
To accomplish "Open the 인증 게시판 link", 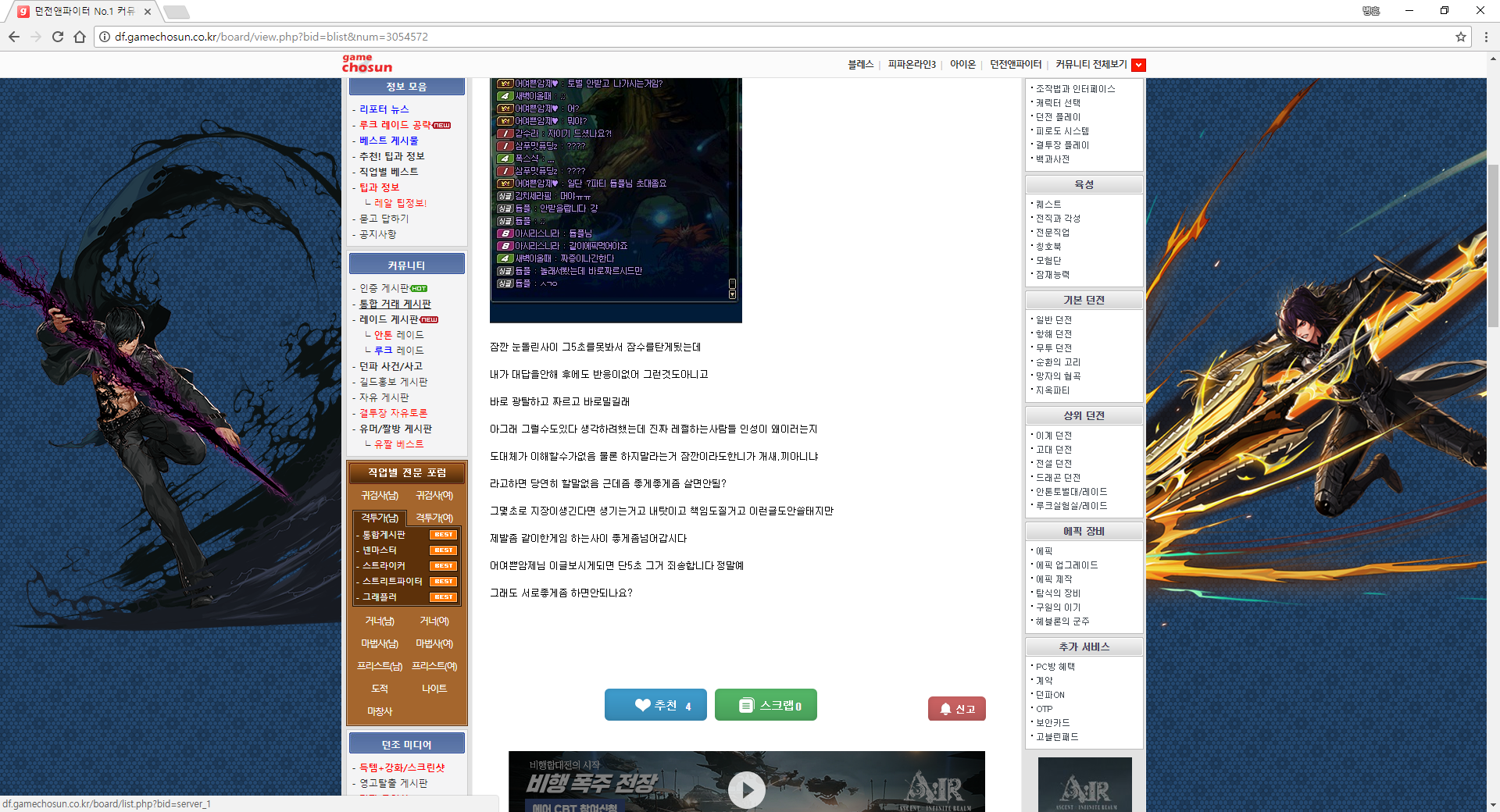I will coord(384,288).
